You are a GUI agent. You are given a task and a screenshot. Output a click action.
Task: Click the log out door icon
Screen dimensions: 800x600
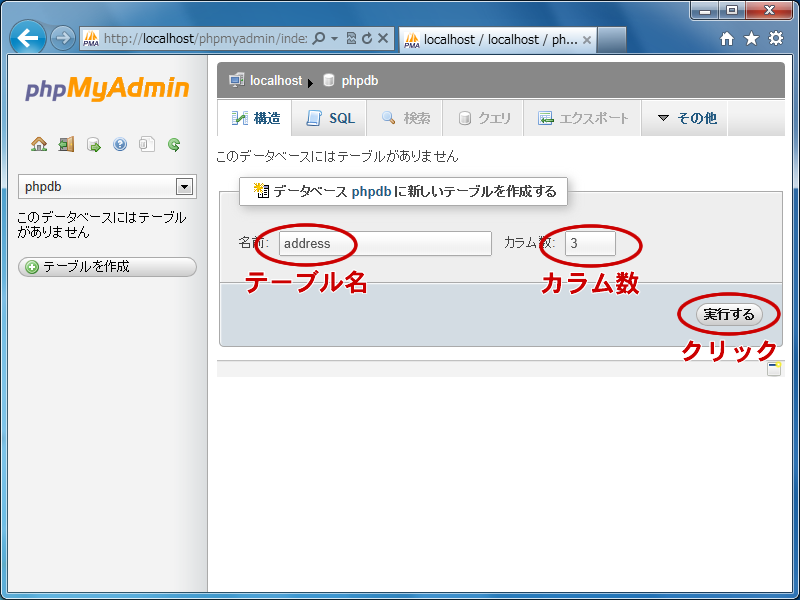coord(66,145)
